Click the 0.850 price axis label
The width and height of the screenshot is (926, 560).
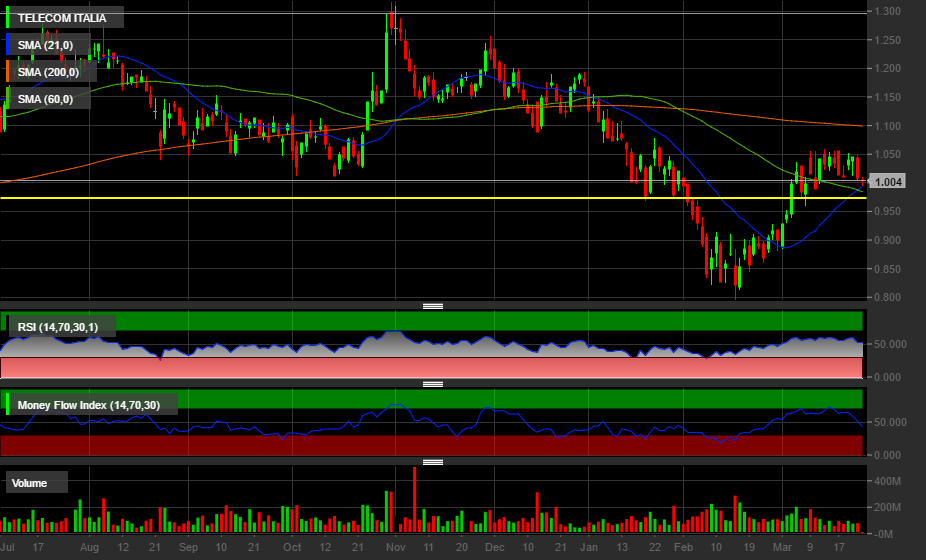(888, 269)
